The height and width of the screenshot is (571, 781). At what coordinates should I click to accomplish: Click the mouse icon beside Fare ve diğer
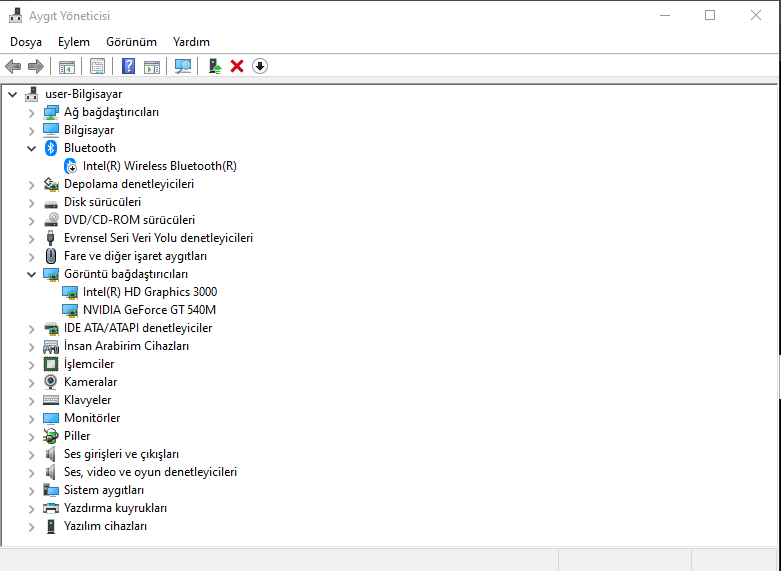[x=51, y=256]
